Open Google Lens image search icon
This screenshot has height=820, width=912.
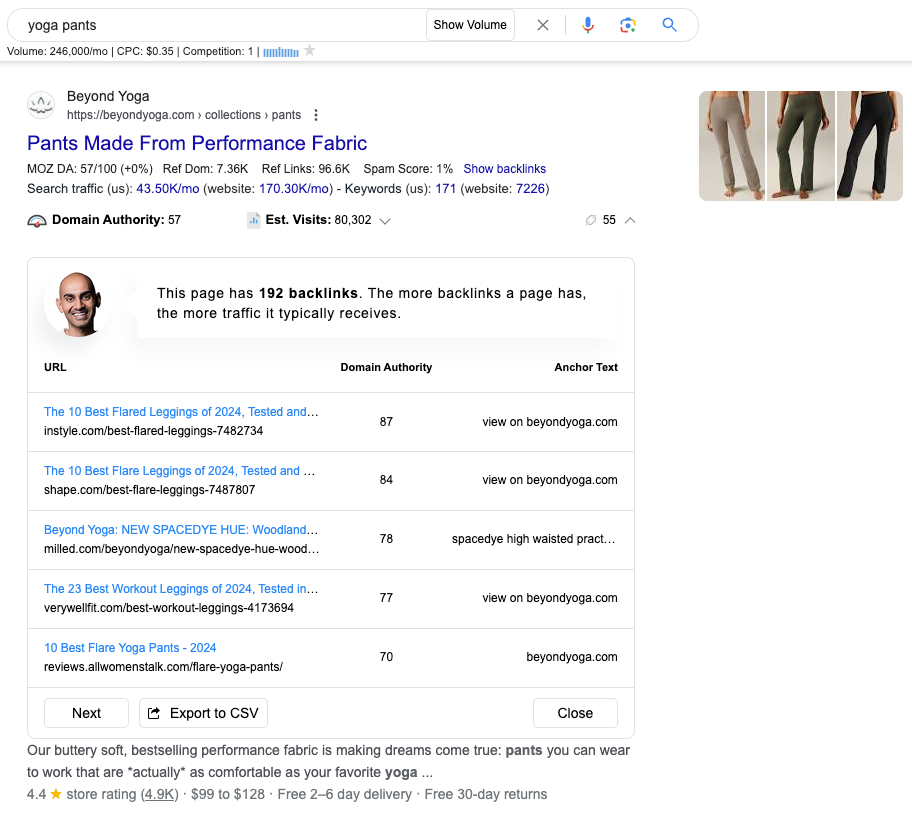click(x=628, y=25)
